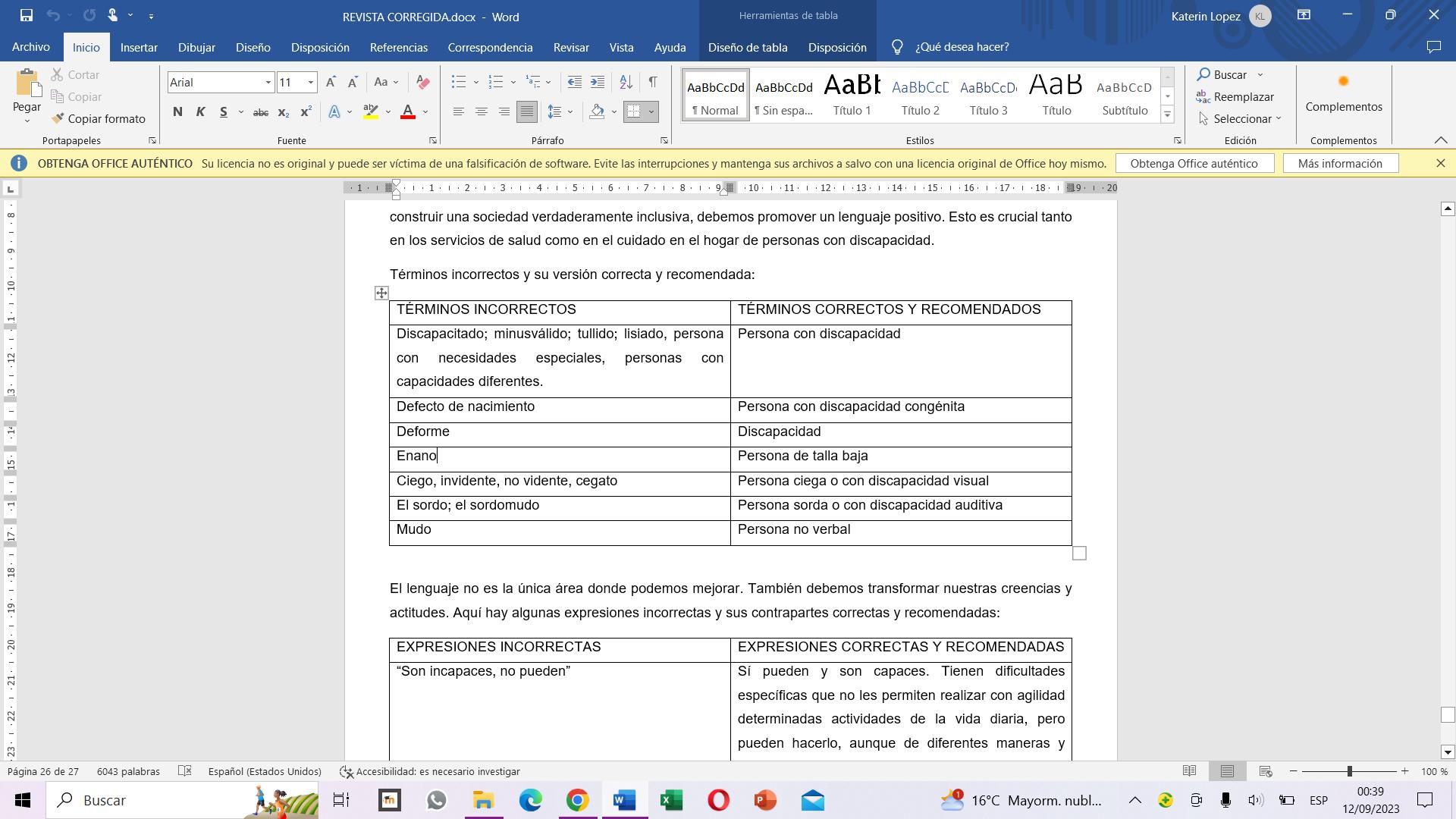Apply subscript formatting icon
1456x819 pixels.
pyautogui.click(x=283, y=112)
